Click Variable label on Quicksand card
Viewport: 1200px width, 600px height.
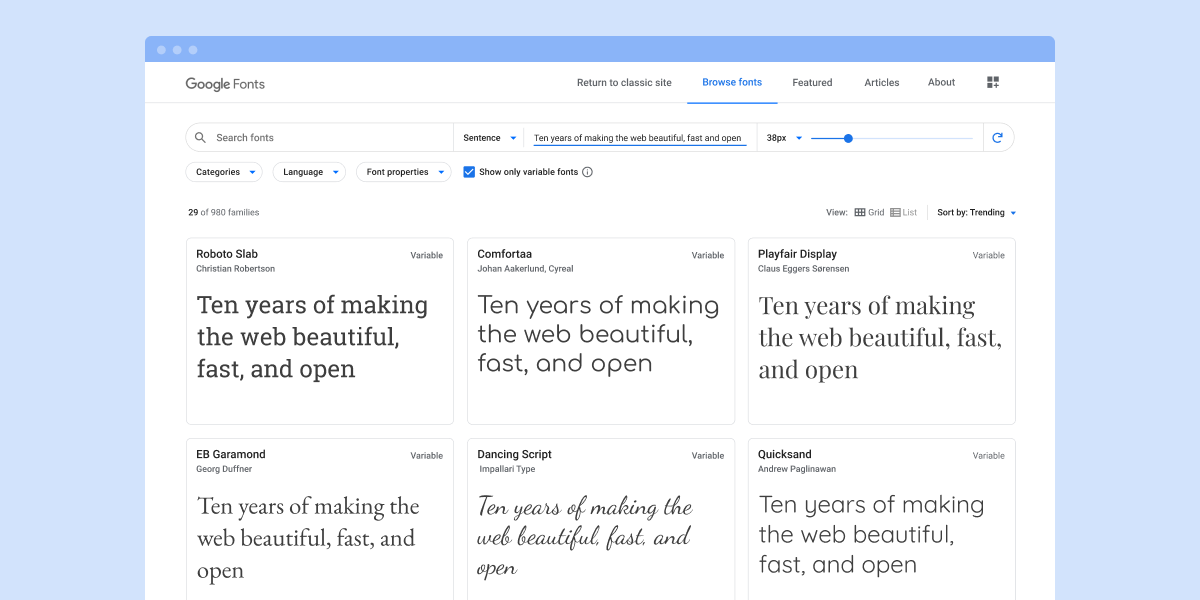[988, 456]
